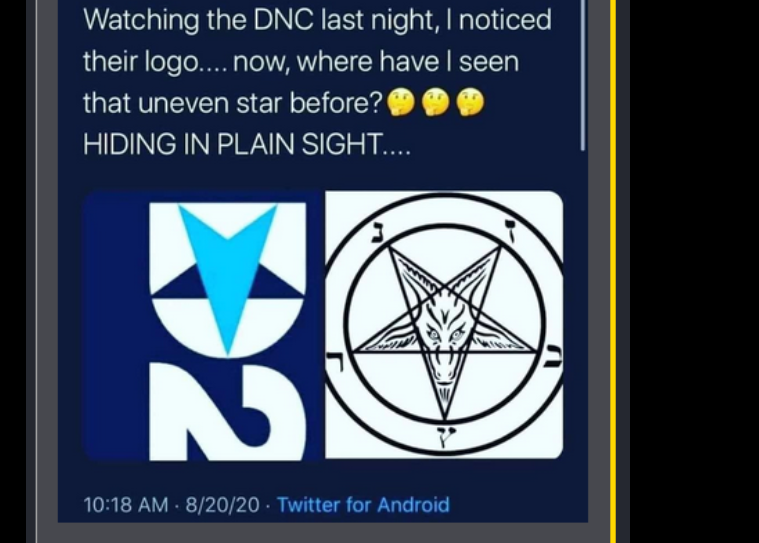The width and height of the screenshot is (759, 543).
Task: Click the yellow vertical bar
Action: coord(613,271)
